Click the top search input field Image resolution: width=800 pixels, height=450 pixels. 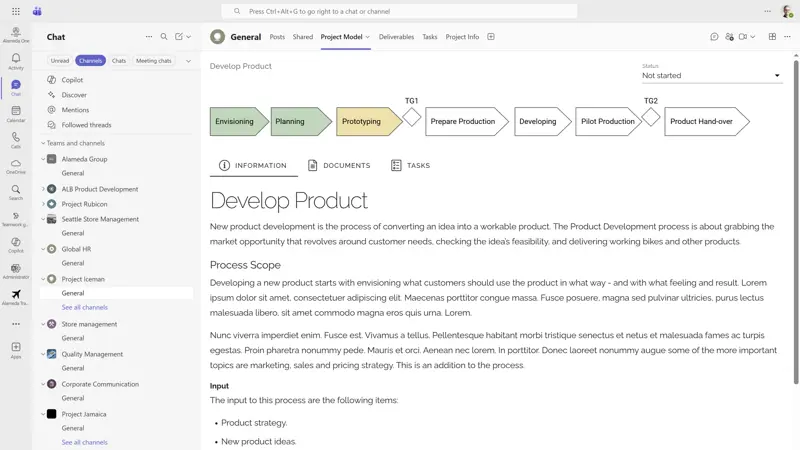(399, 11)
